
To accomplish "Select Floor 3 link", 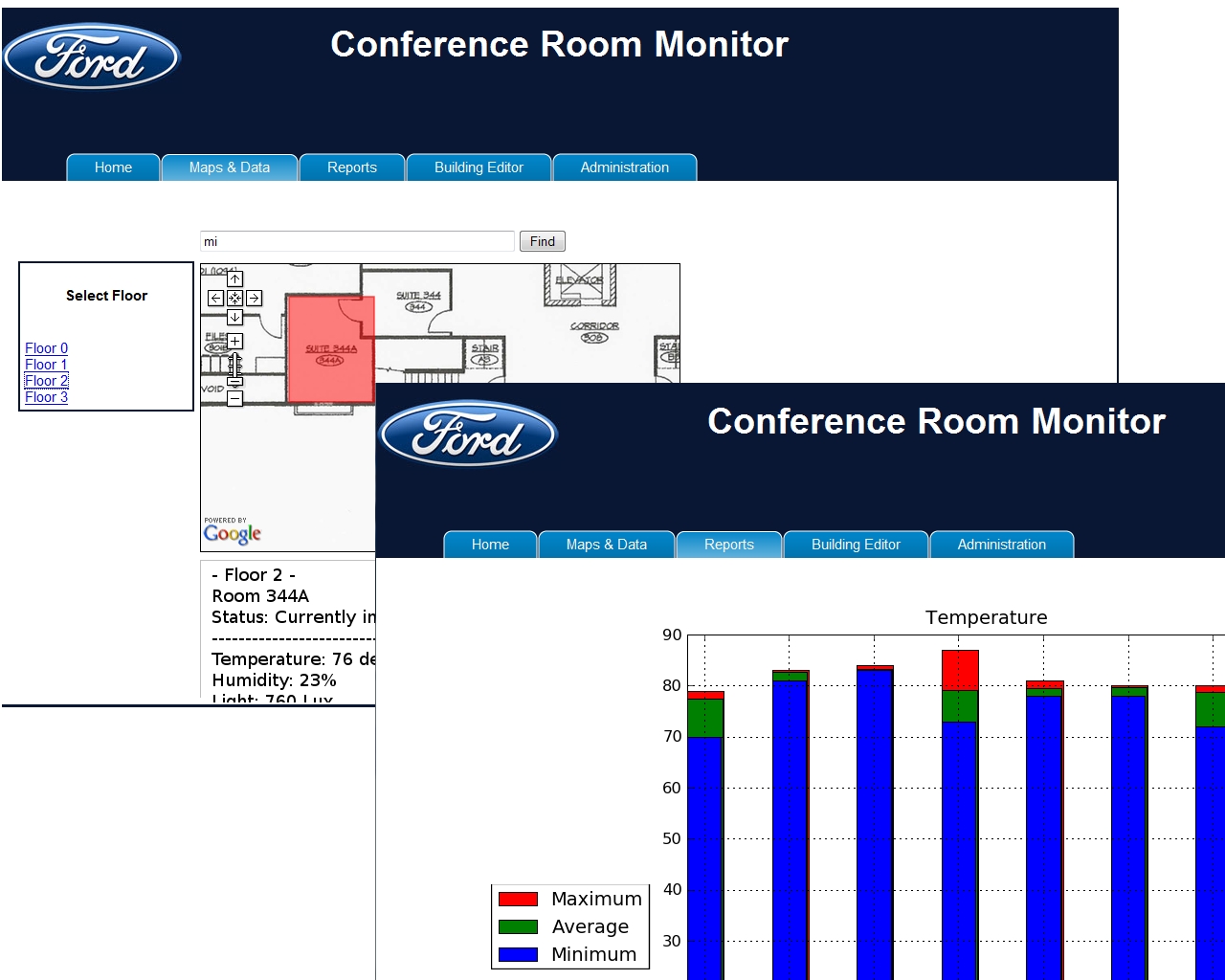I will [x=47, y=397].
